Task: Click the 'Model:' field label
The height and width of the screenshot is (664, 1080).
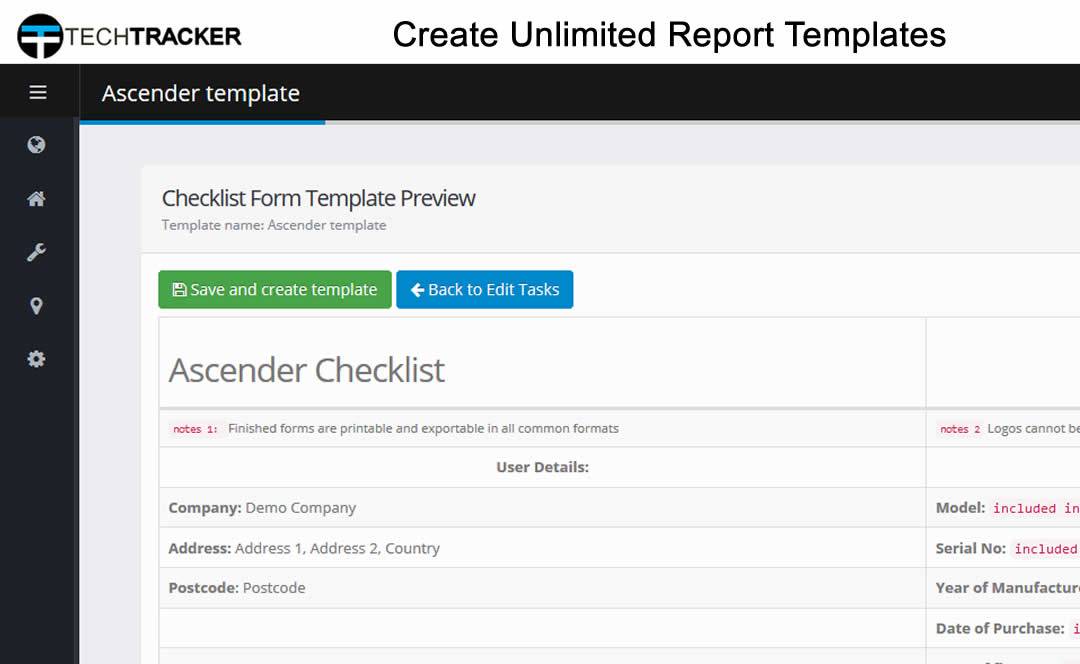Action: [961, 508]
